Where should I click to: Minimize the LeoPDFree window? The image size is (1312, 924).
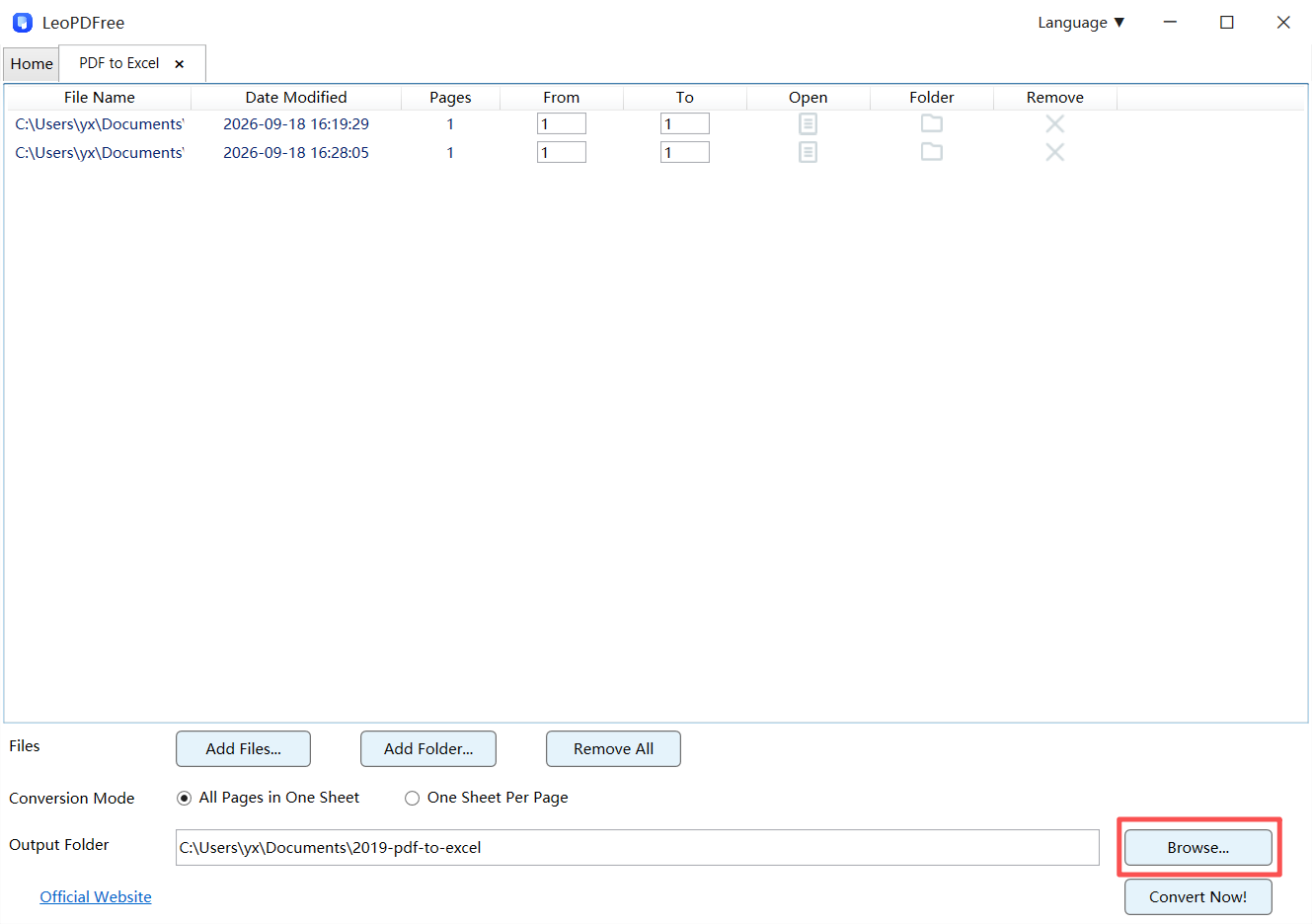click(1170, 22)
